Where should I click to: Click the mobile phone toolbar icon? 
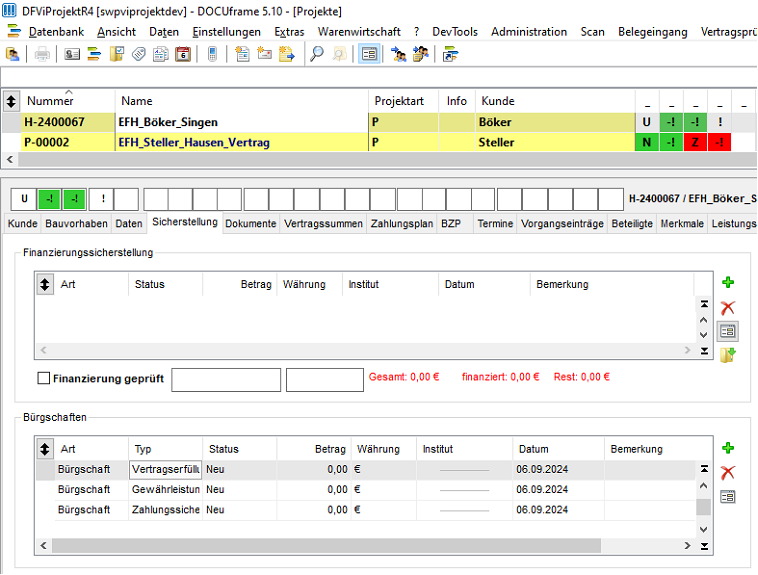[x=212, y=54]
